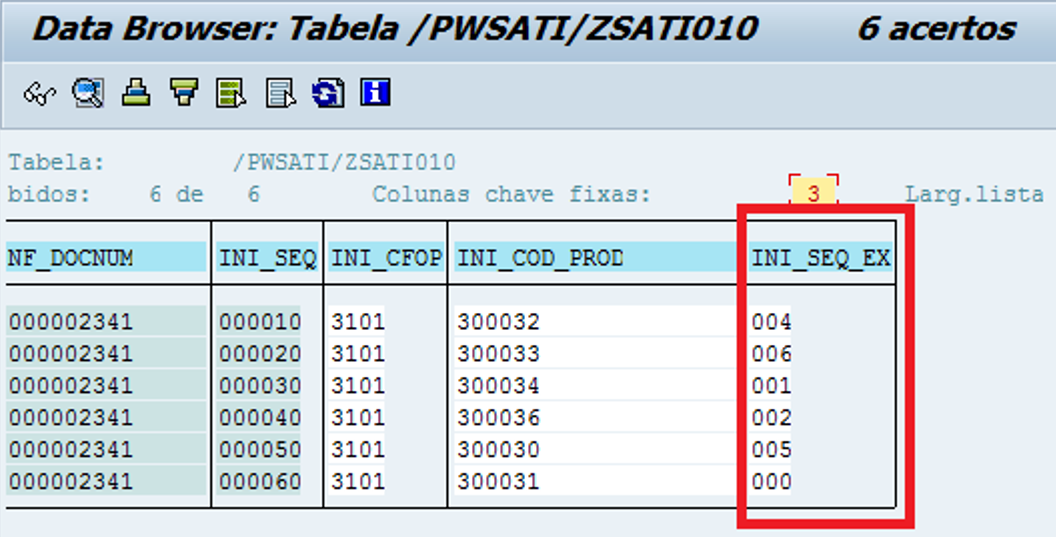Open the blue information icon
The height and width of the screenshot is (537, 1056).
pyautogui.click(x=375, y=94)
